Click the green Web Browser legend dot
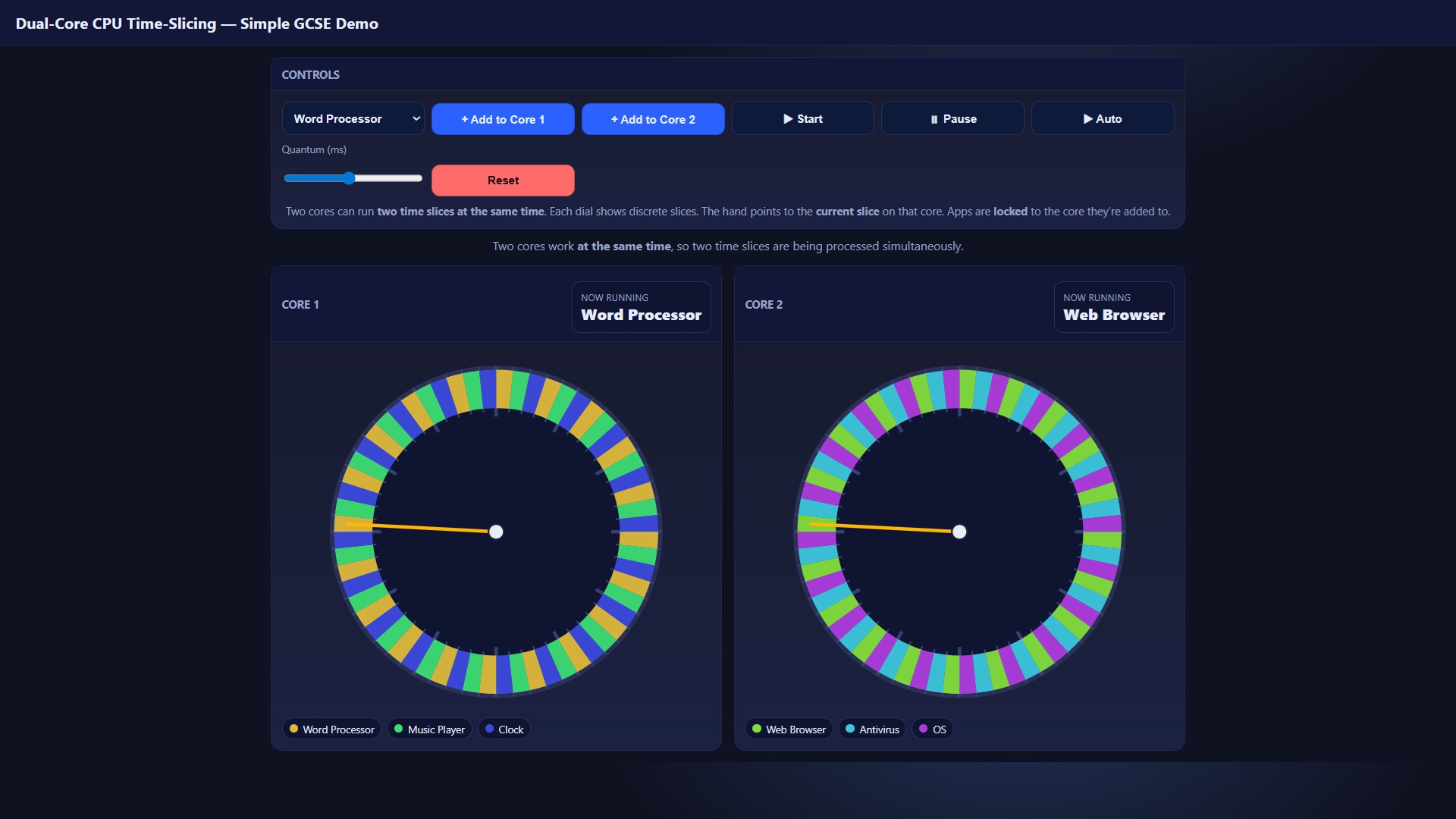The height and width of the screenshot is (819, 1456). (757, 729)
